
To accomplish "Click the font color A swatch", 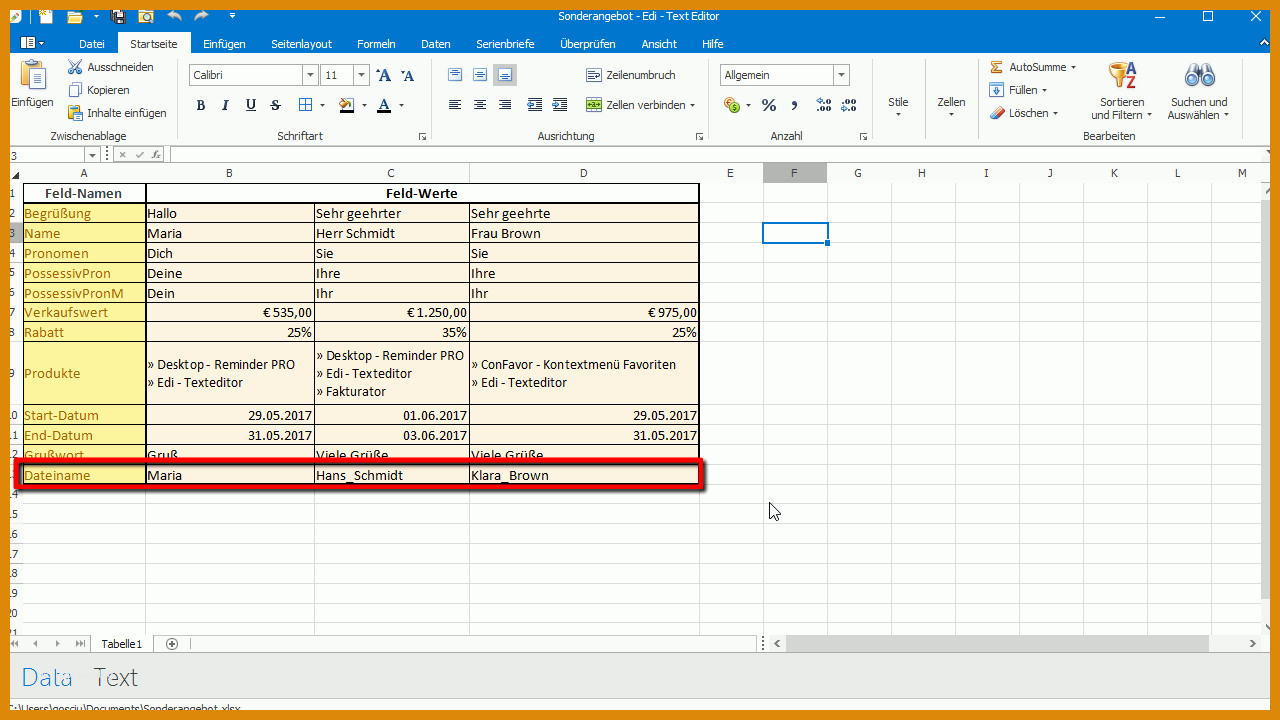I will tap(384, 105).
